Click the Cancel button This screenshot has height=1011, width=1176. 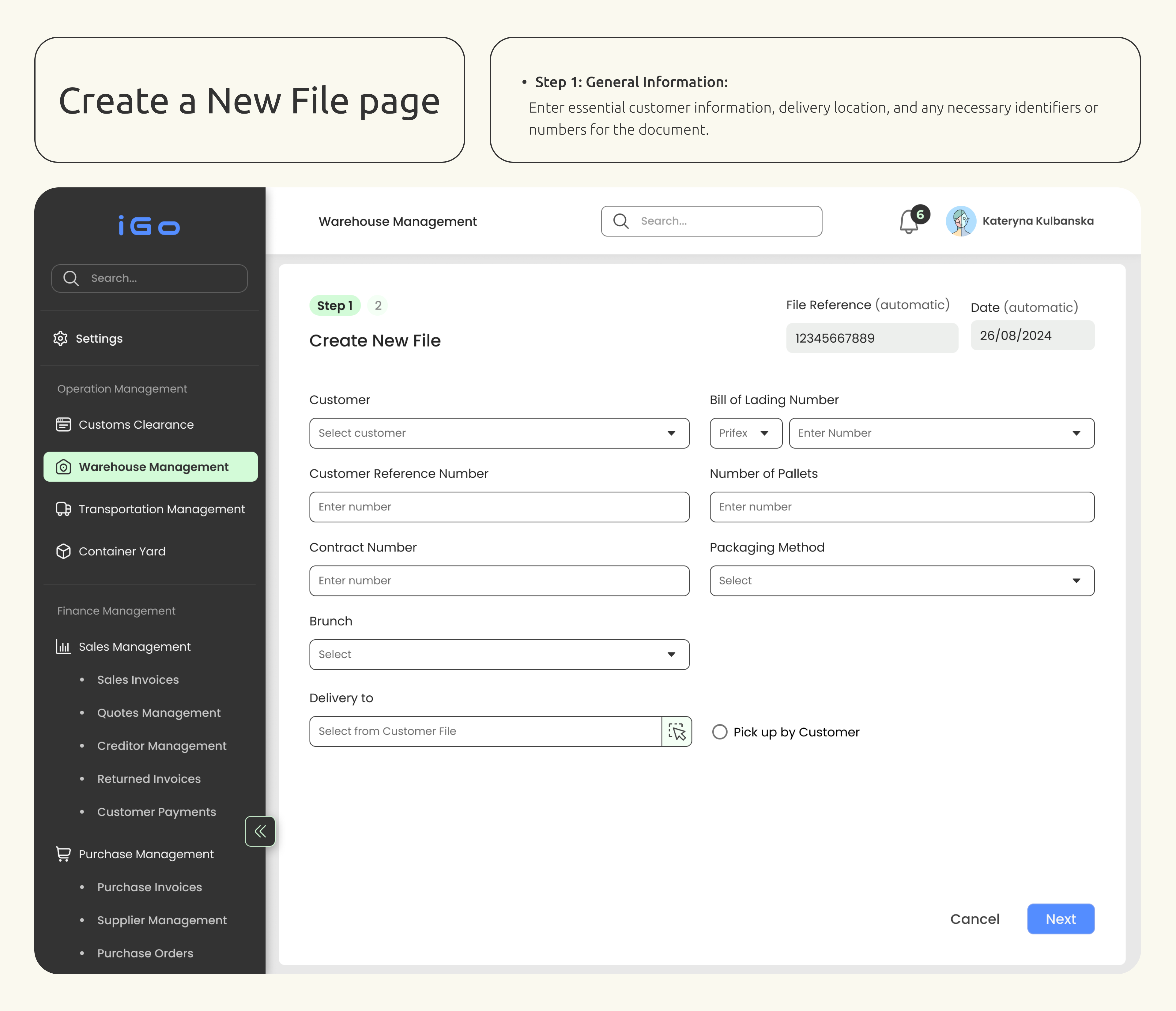974,919
